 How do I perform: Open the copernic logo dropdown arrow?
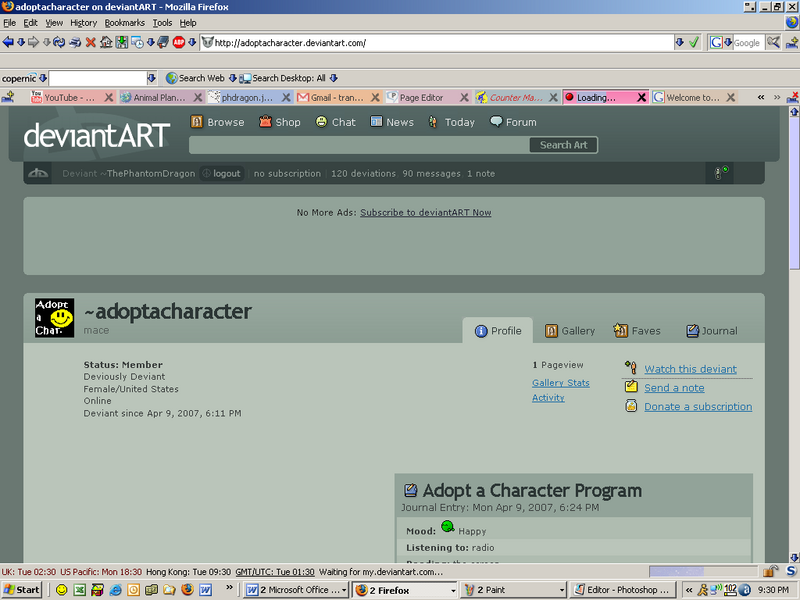[43, 78]
